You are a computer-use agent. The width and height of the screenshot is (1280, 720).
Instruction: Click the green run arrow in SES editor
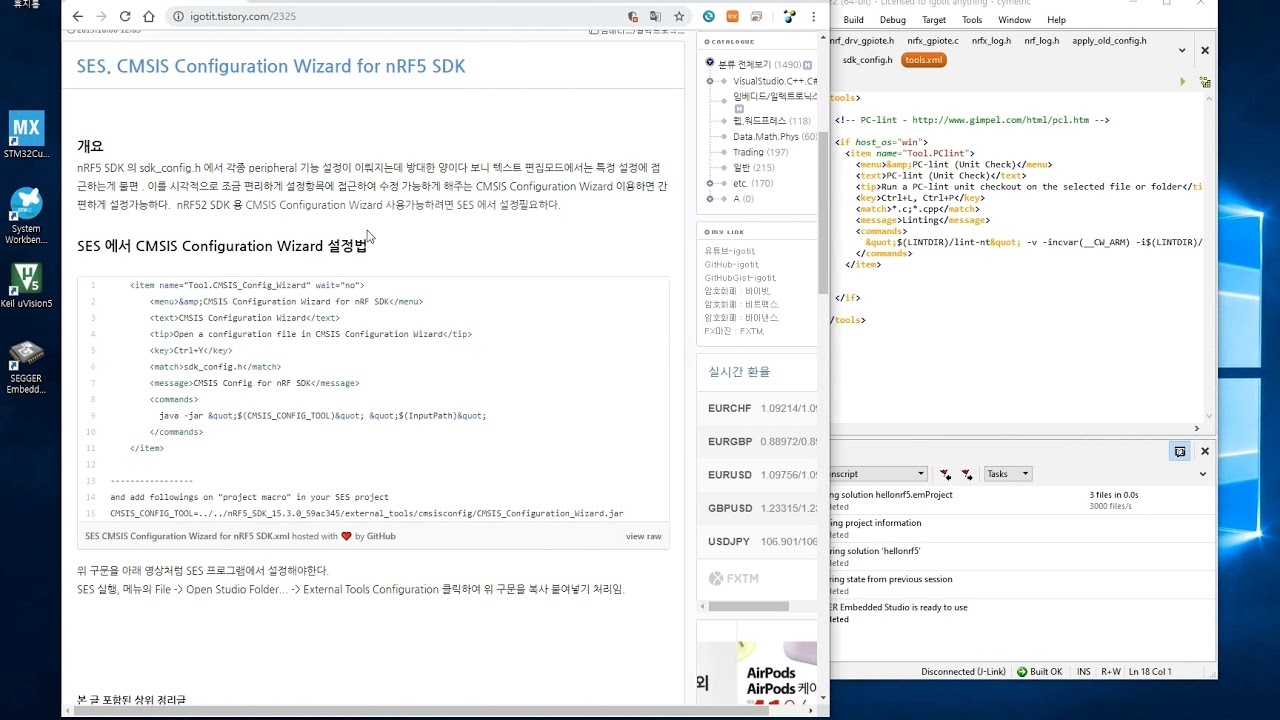1183,82
